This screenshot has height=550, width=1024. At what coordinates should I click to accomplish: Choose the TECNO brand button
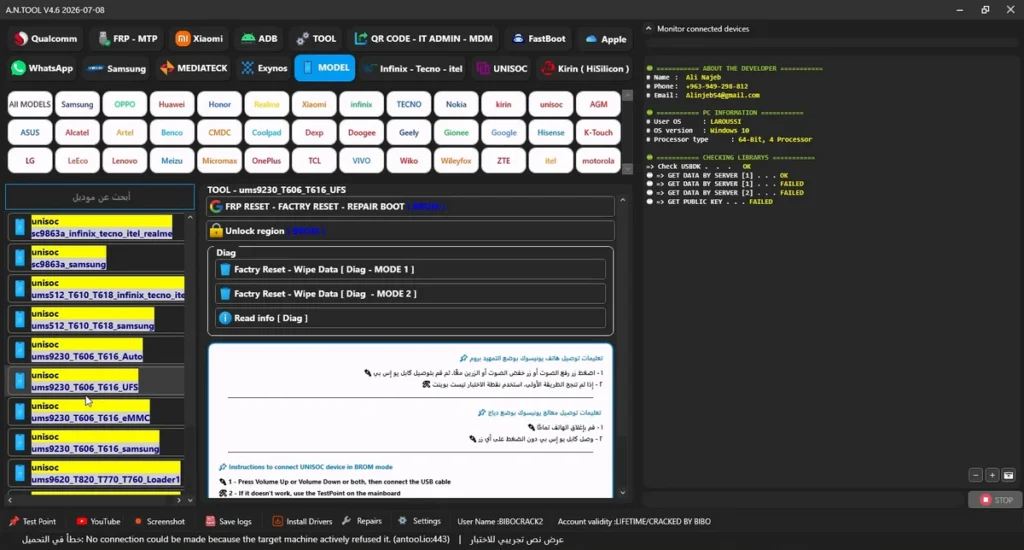409,105
